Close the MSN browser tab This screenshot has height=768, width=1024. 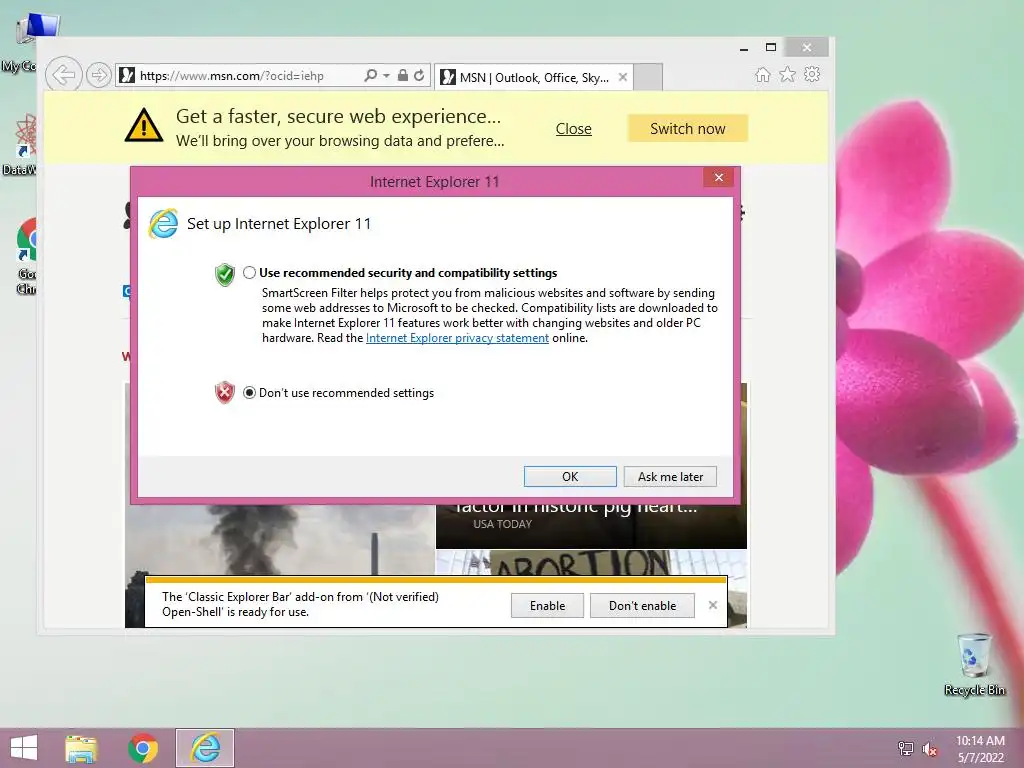point(623,77)
